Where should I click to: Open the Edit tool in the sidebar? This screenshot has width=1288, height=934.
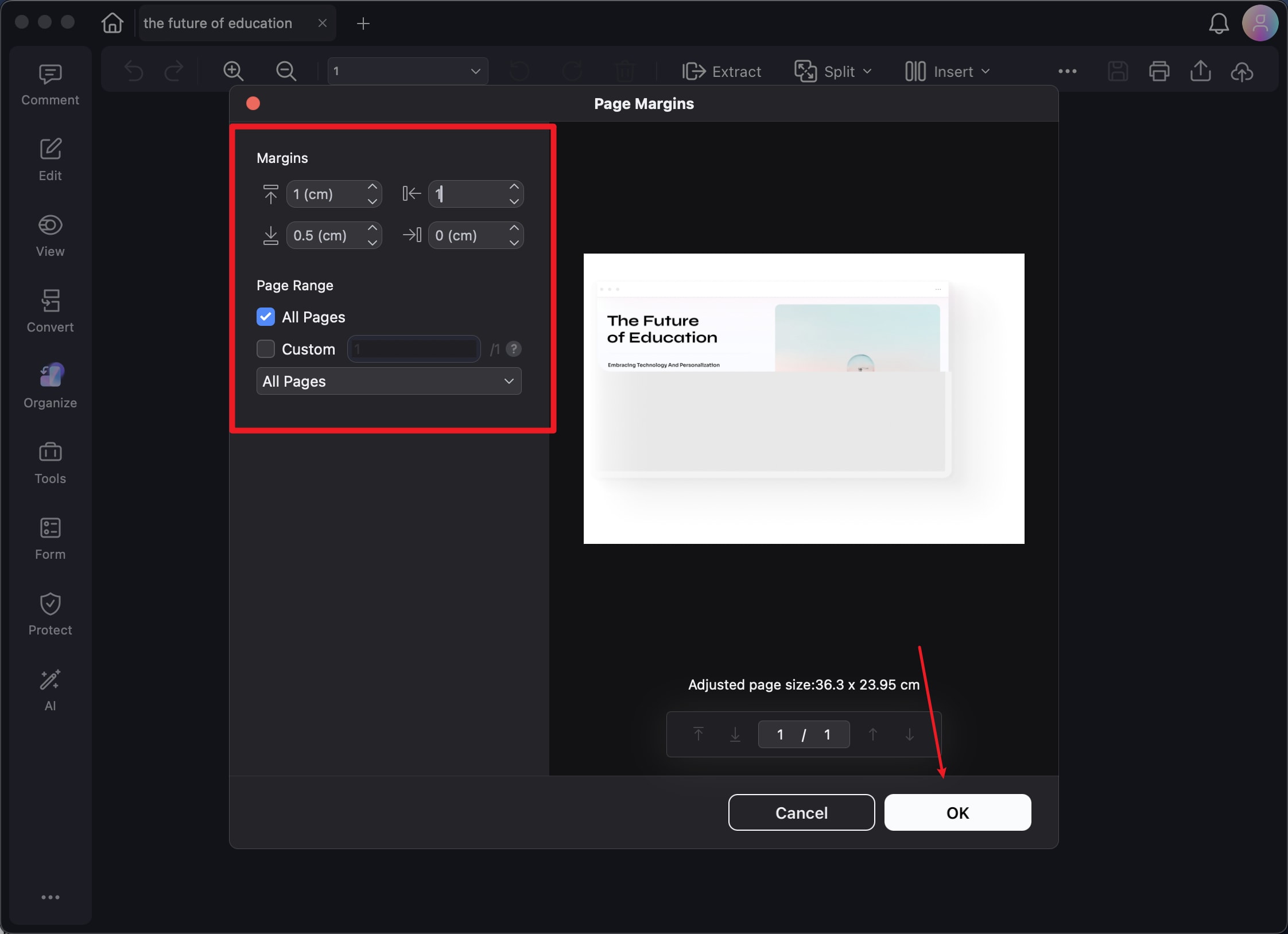(x=50, y=160)
